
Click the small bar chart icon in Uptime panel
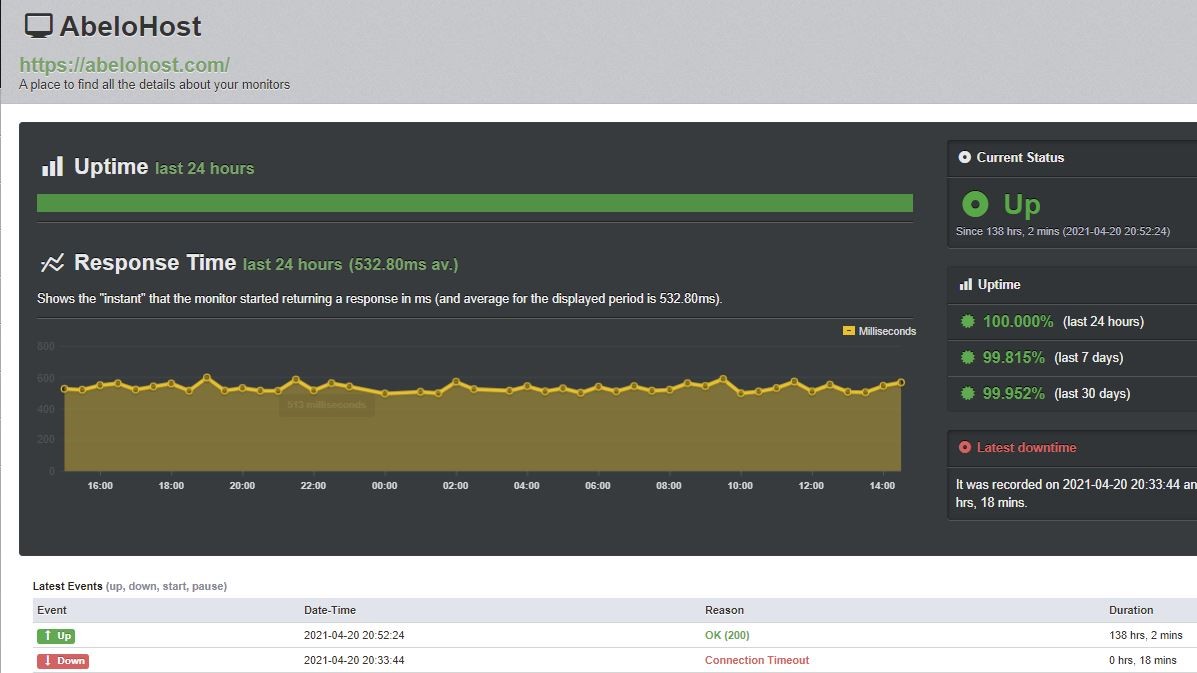[x=966, y=285]
